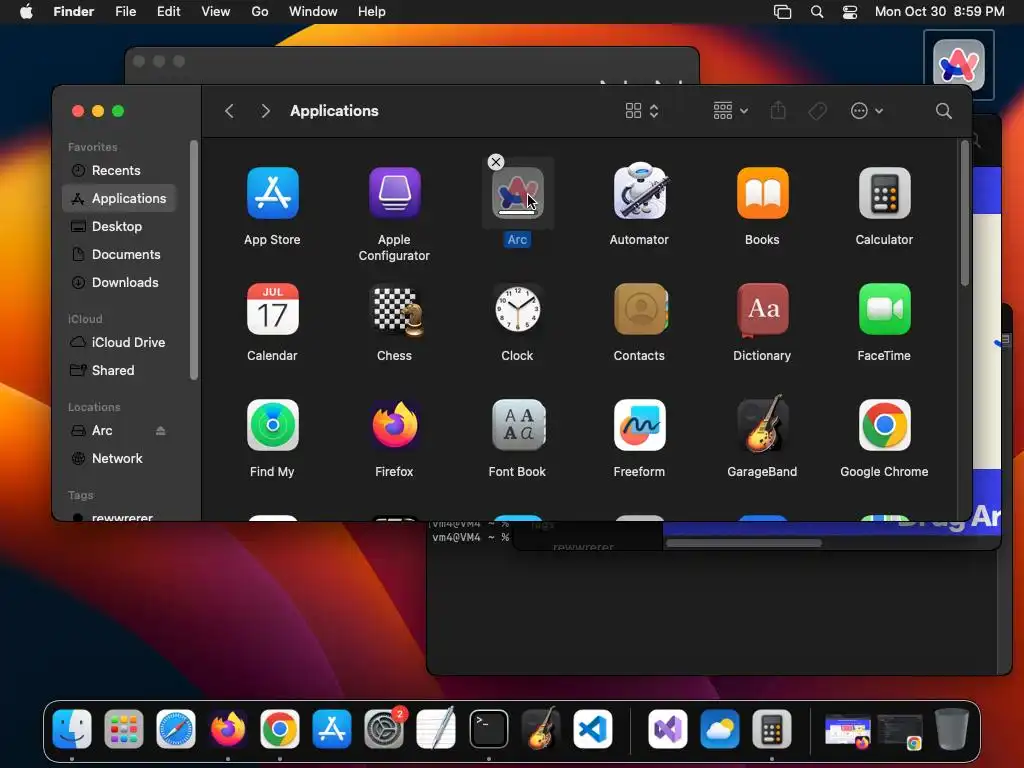Select the Contacts app icon
This screenshot has width=1024, height=768.
640,309
